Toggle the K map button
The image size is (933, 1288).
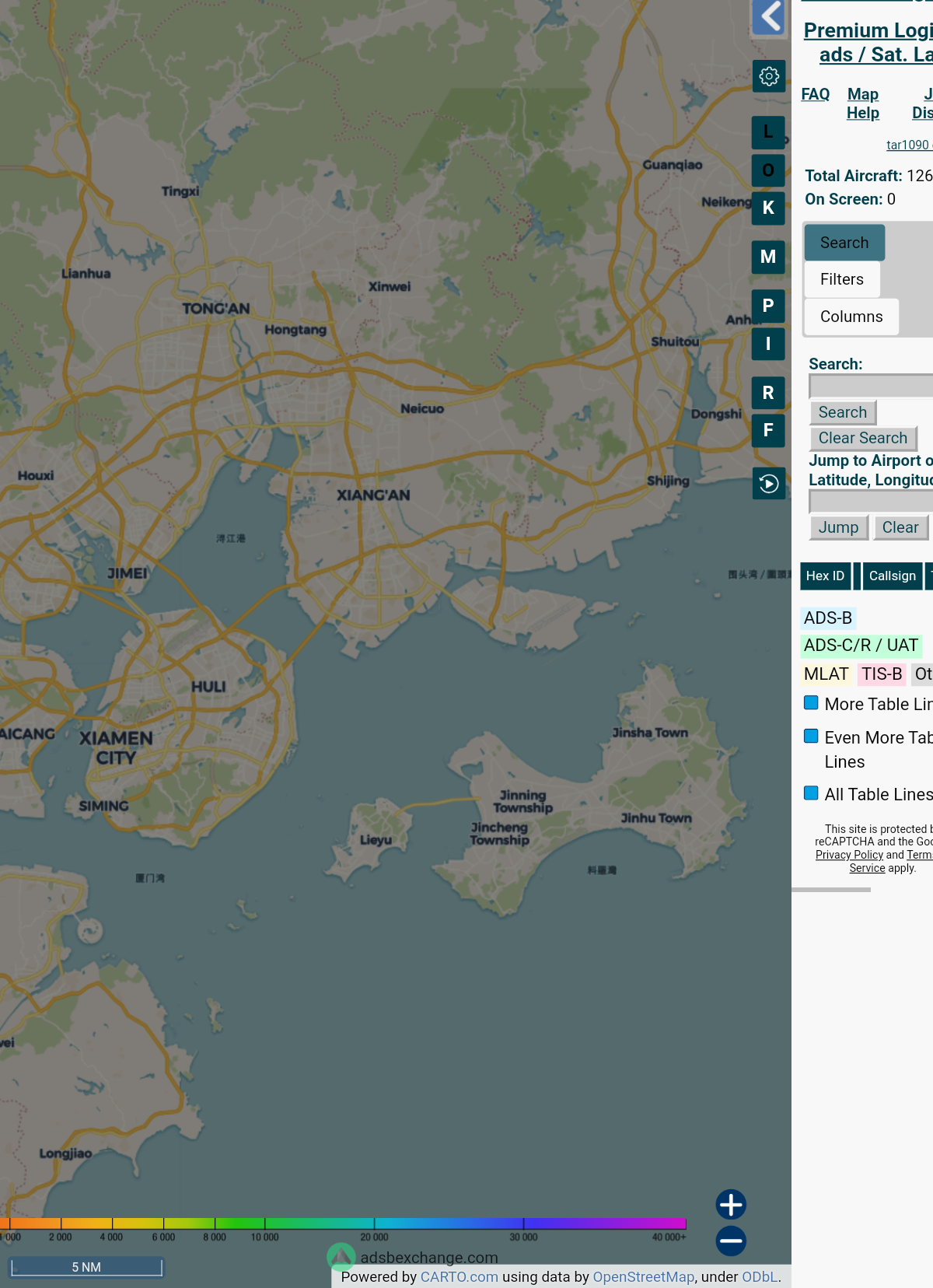point(768,208)
